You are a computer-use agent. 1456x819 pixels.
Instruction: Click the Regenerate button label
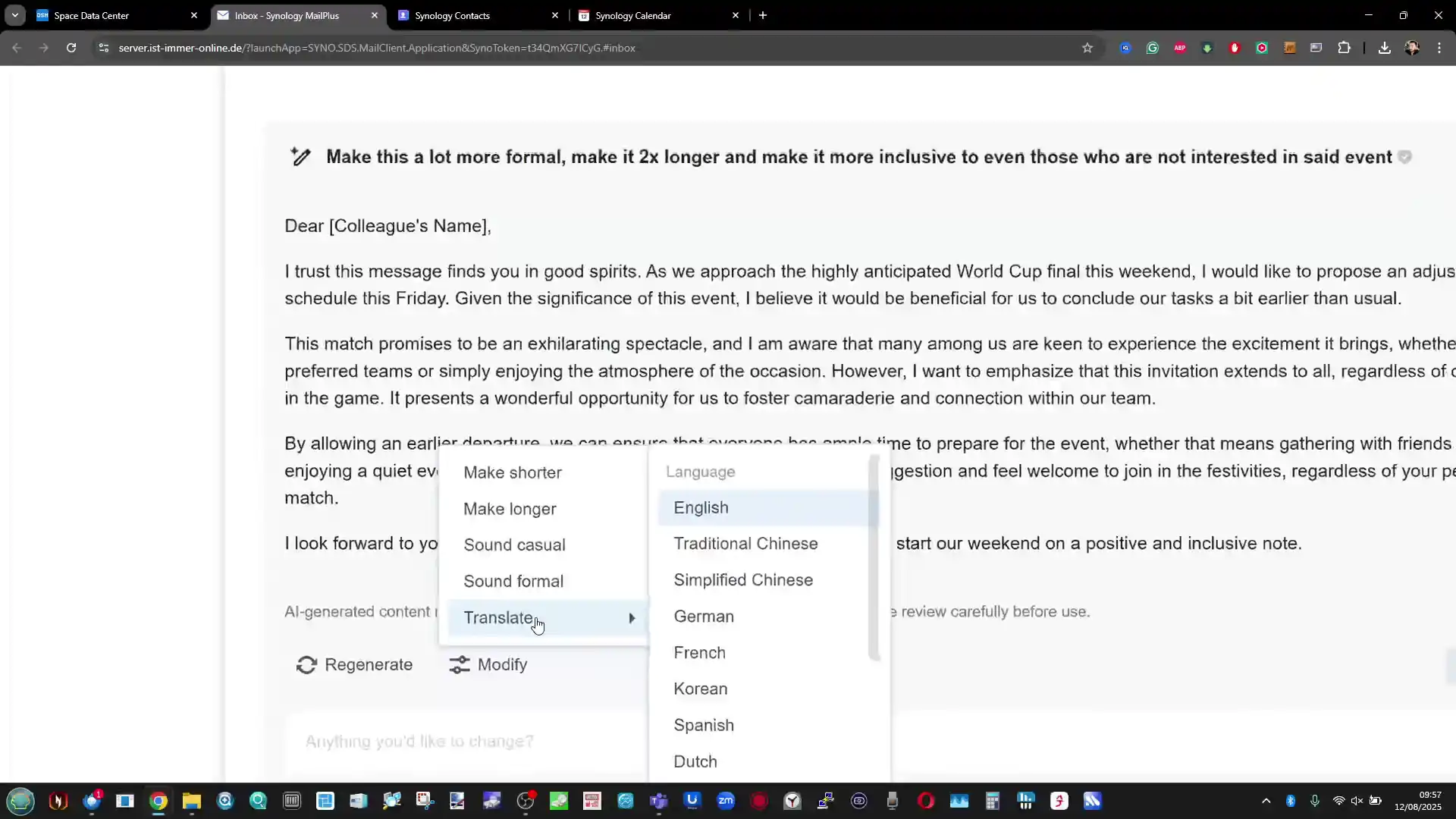tap(369, 665)
